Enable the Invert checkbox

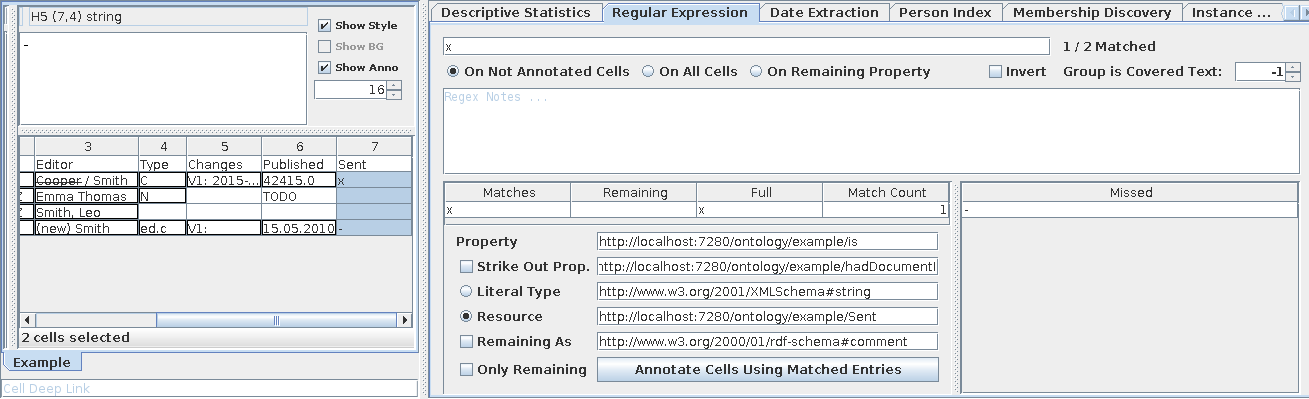click(995, 72)
